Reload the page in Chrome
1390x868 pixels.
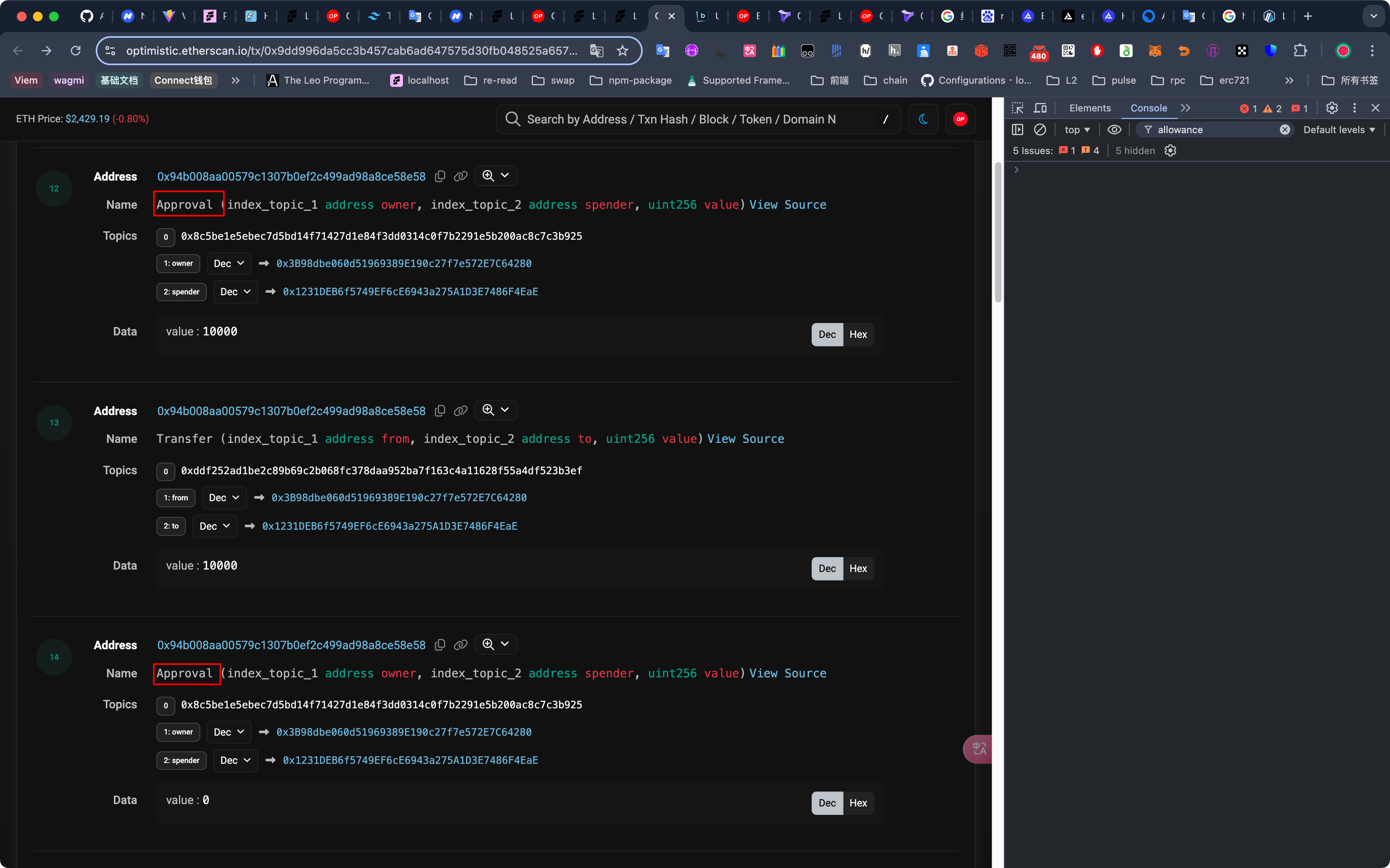[75, 51]
